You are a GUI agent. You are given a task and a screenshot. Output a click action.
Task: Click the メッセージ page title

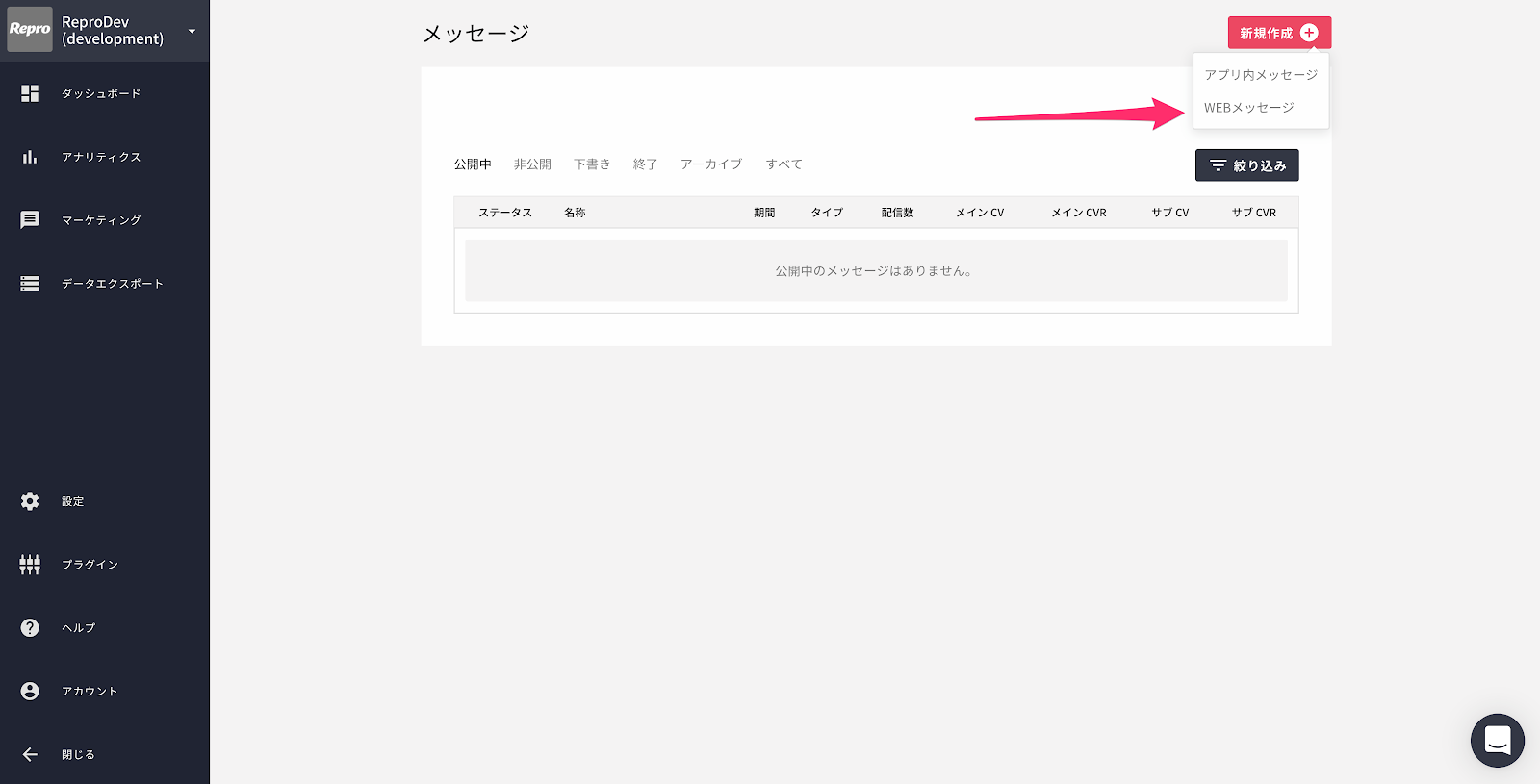(x=476, y=34)
